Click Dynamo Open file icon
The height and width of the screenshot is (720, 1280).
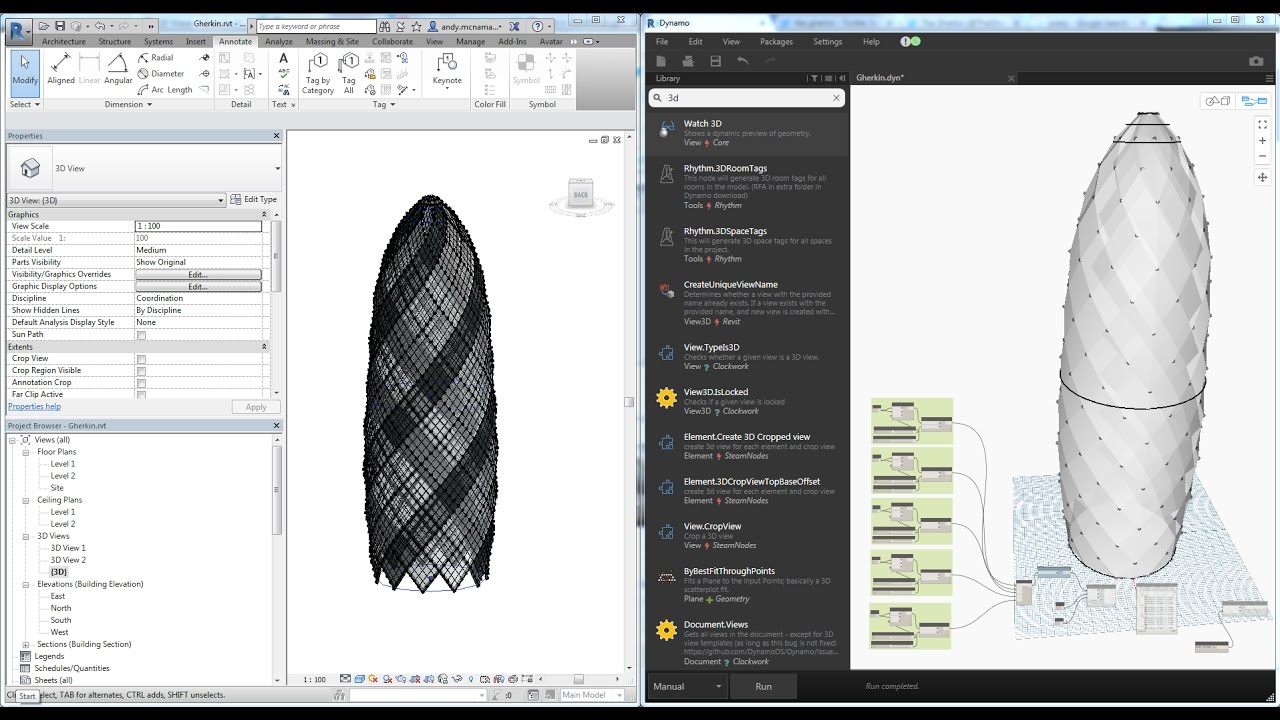(x=688, y=61)
